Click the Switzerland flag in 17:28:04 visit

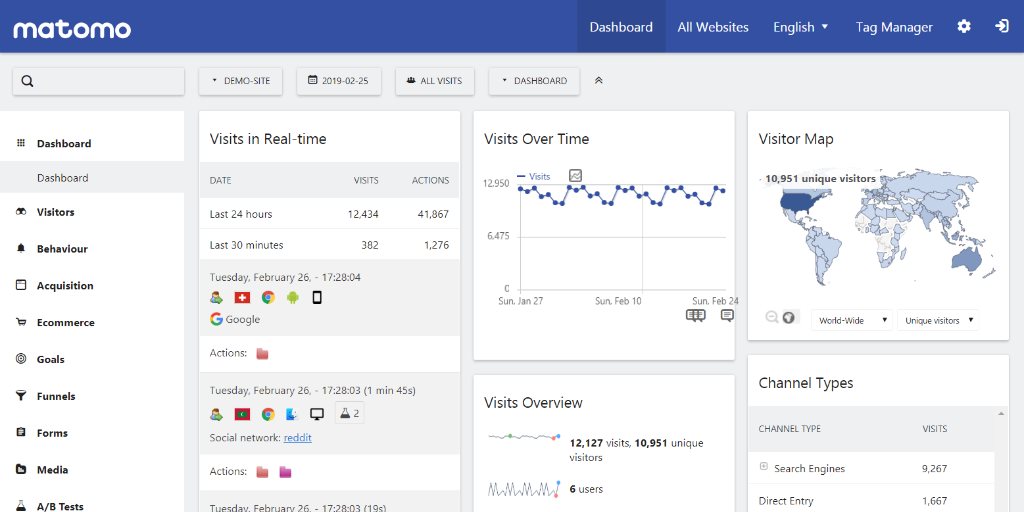pyautogui.click(x=242, y=298)
